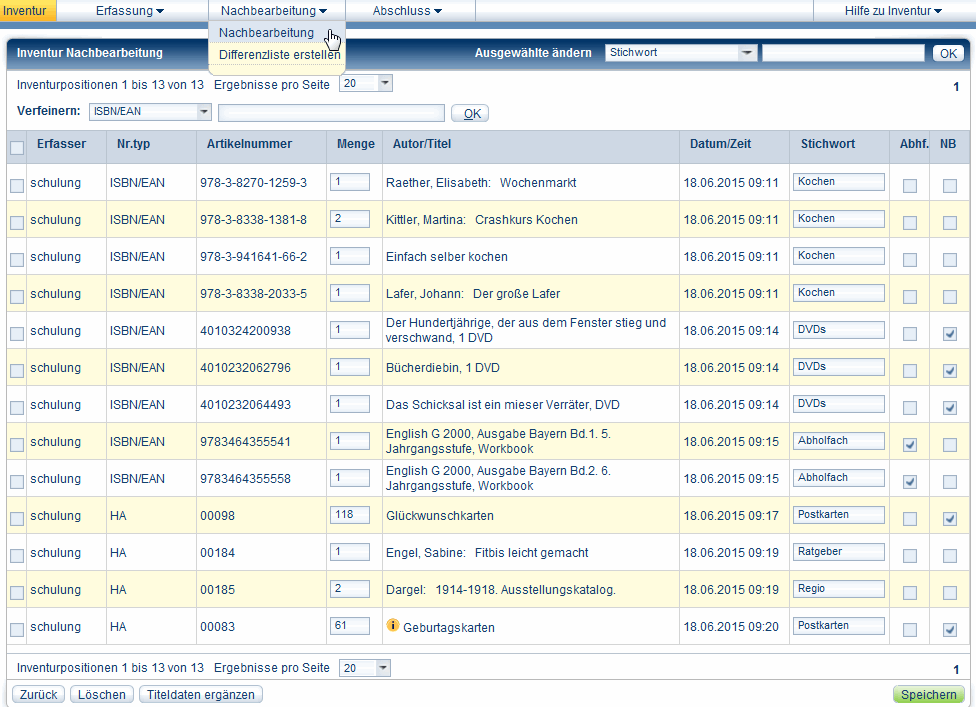The image size is (976, 707).
Task: Click the info icon beside Geburtagskarten
Action: click(x=393, y=626)
